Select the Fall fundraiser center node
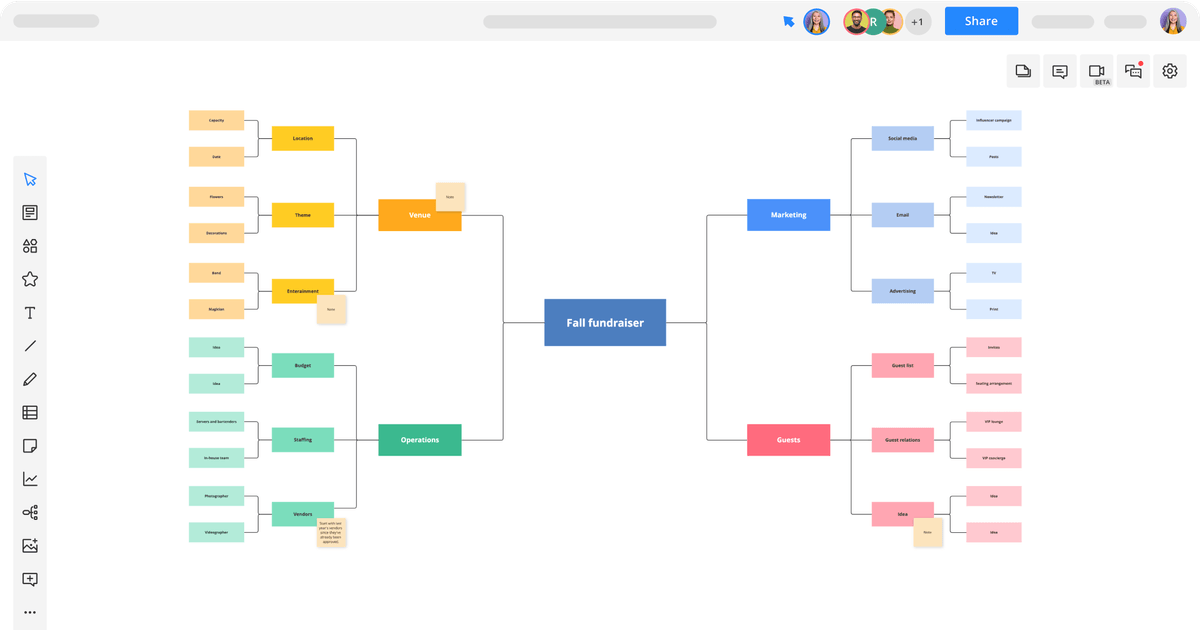The image size is (1200, 630). click(605, 322)
